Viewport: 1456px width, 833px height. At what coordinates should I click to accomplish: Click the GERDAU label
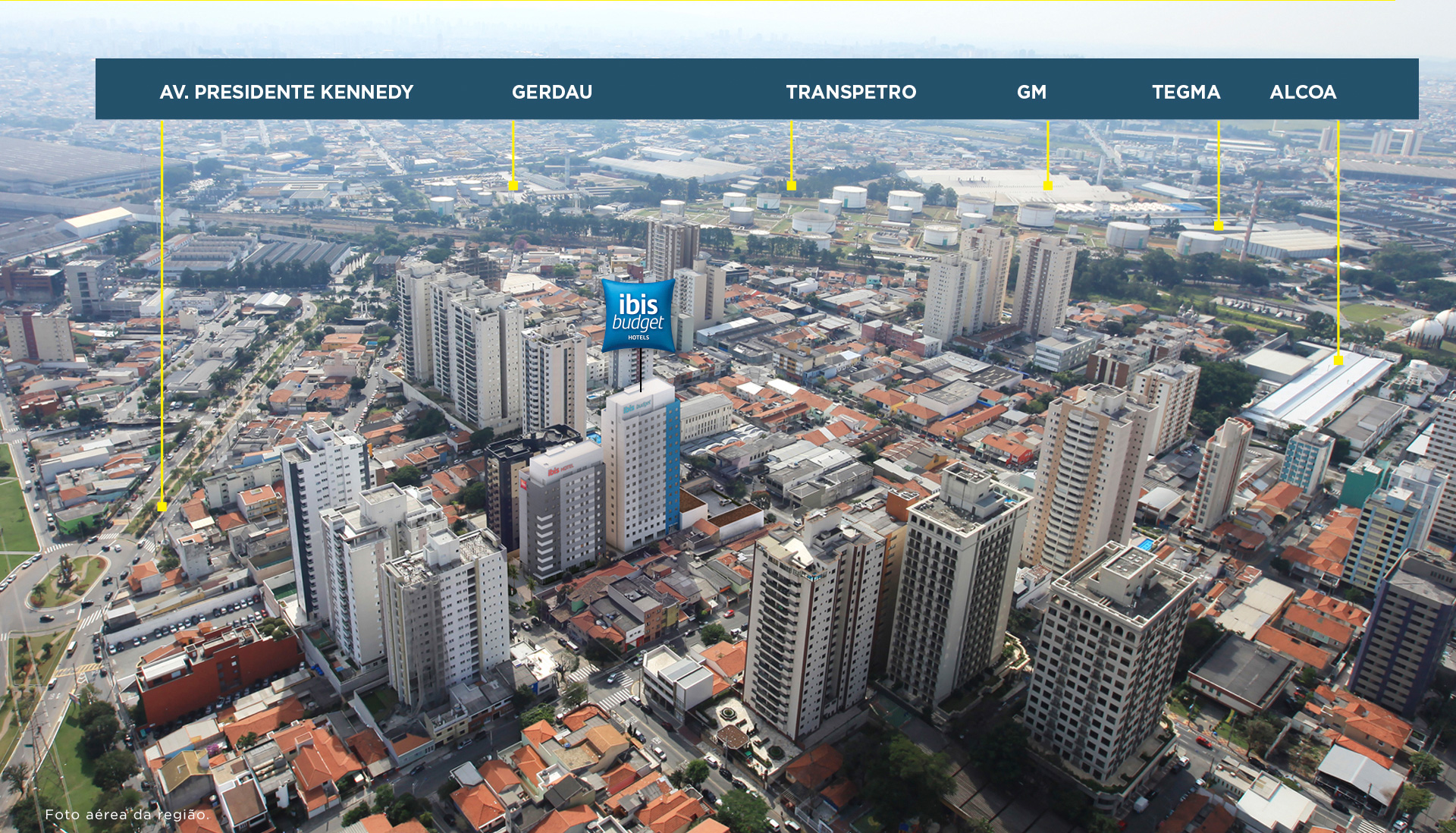pos(552,93)
